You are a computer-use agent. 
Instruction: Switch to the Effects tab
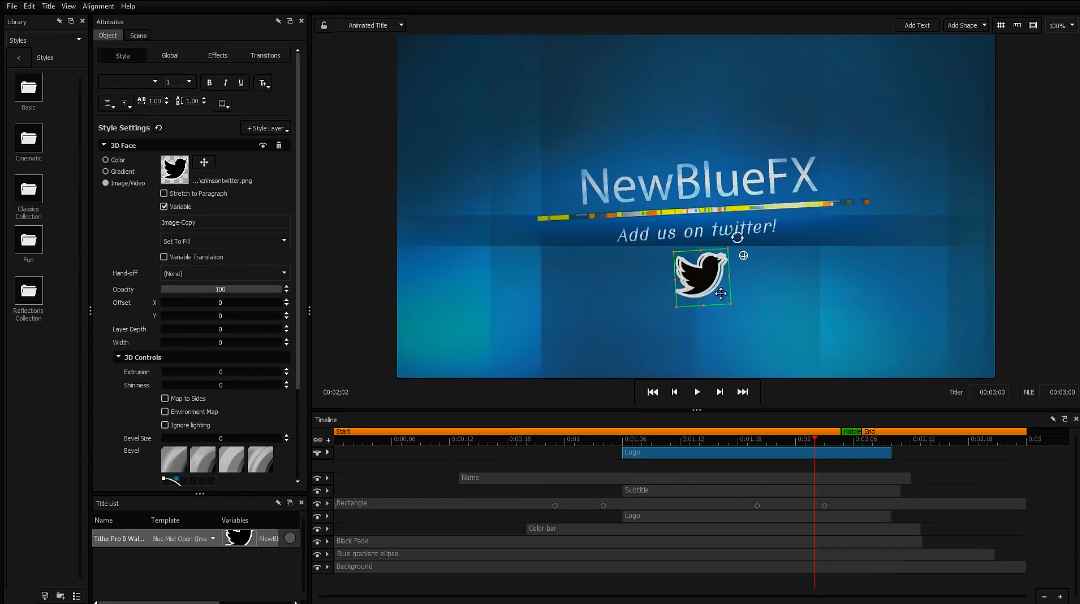click(x=218, y=56)
